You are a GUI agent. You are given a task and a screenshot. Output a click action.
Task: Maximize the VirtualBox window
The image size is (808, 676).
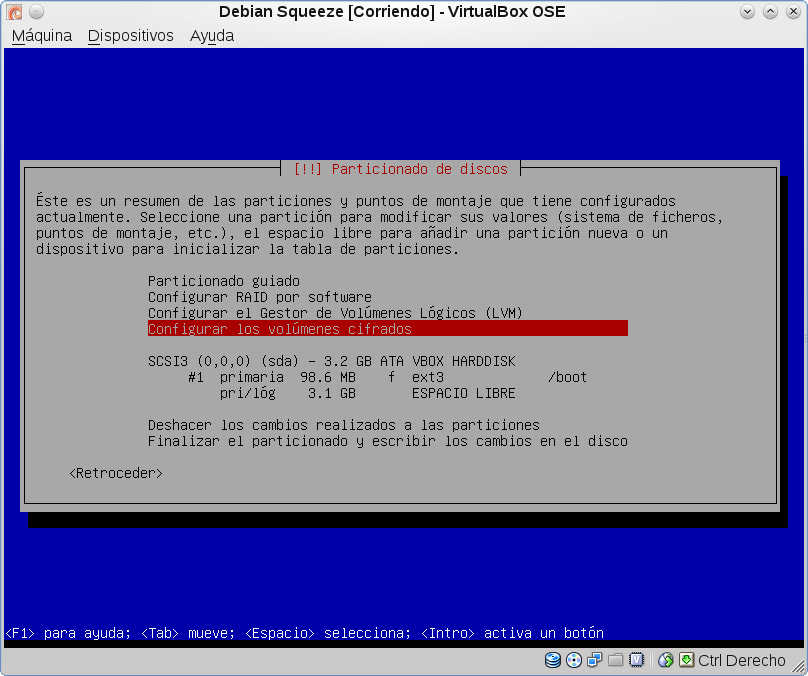[x=770, y=11]
